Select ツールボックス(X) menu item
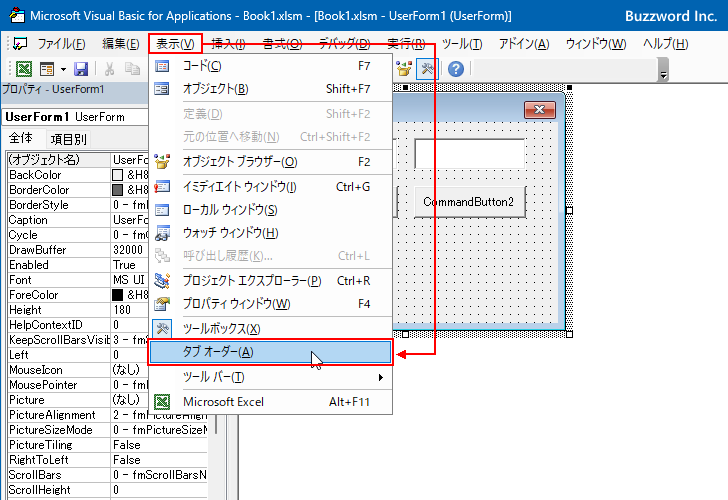Viewport: 728px width, 500px height. click(271, 329)
